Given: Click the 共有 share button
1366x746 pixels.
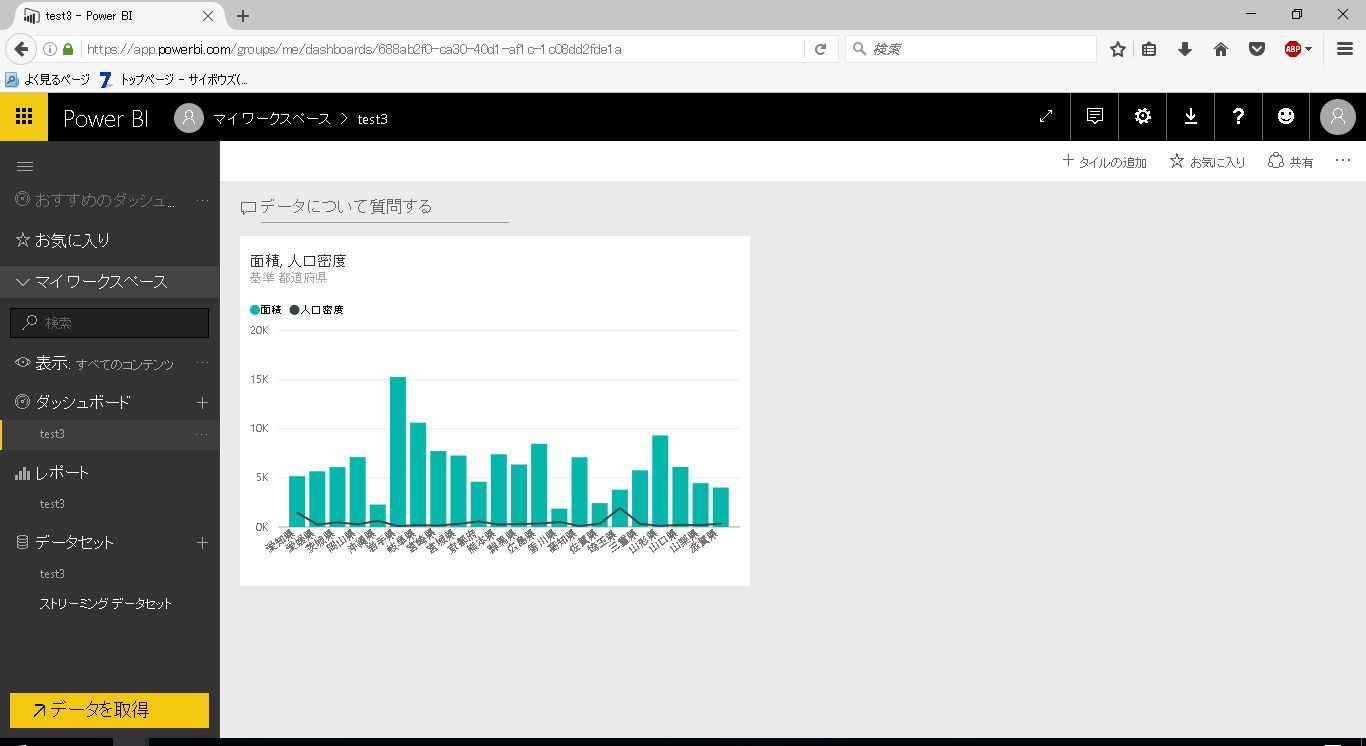Looking at the screenshot, I should click(1290, 161).
